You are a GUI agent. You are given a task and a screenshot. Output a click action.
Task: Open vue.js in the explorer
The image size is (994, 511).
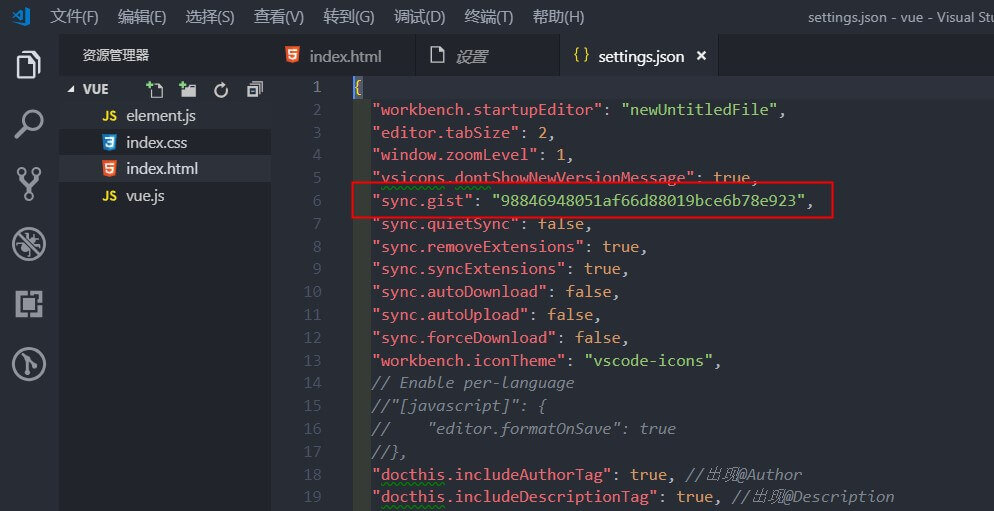(145, 195)
